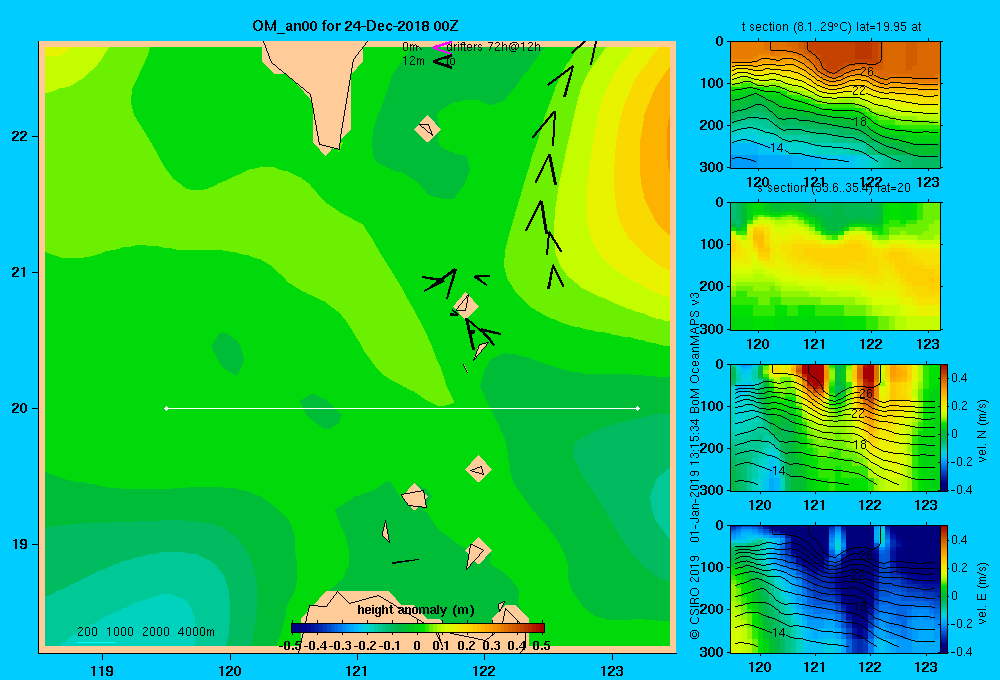Open the northward velocity section panel

pyautogui.click(x=835, y=427)
